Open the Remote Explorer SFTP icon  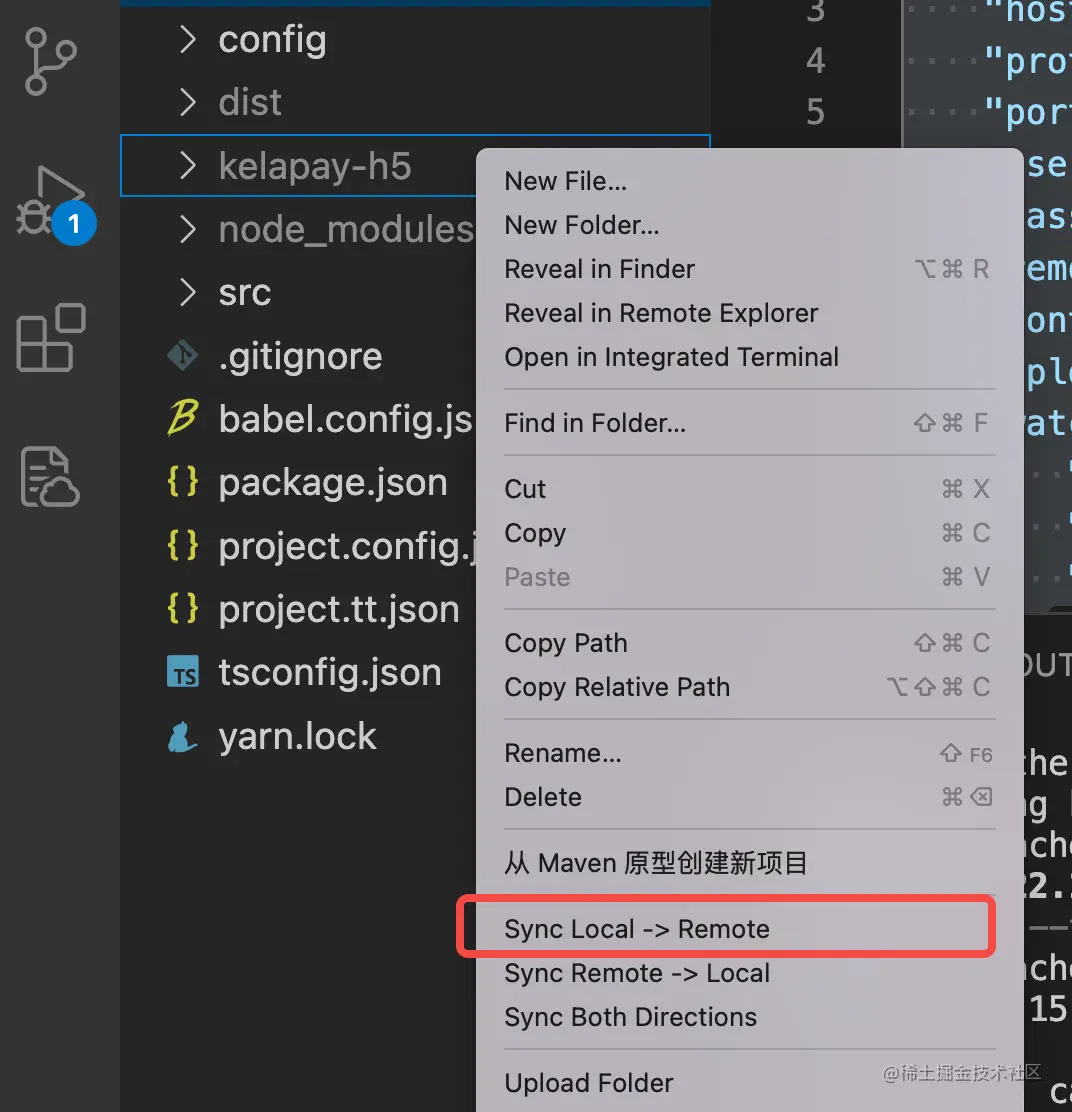tap(50, 477)
